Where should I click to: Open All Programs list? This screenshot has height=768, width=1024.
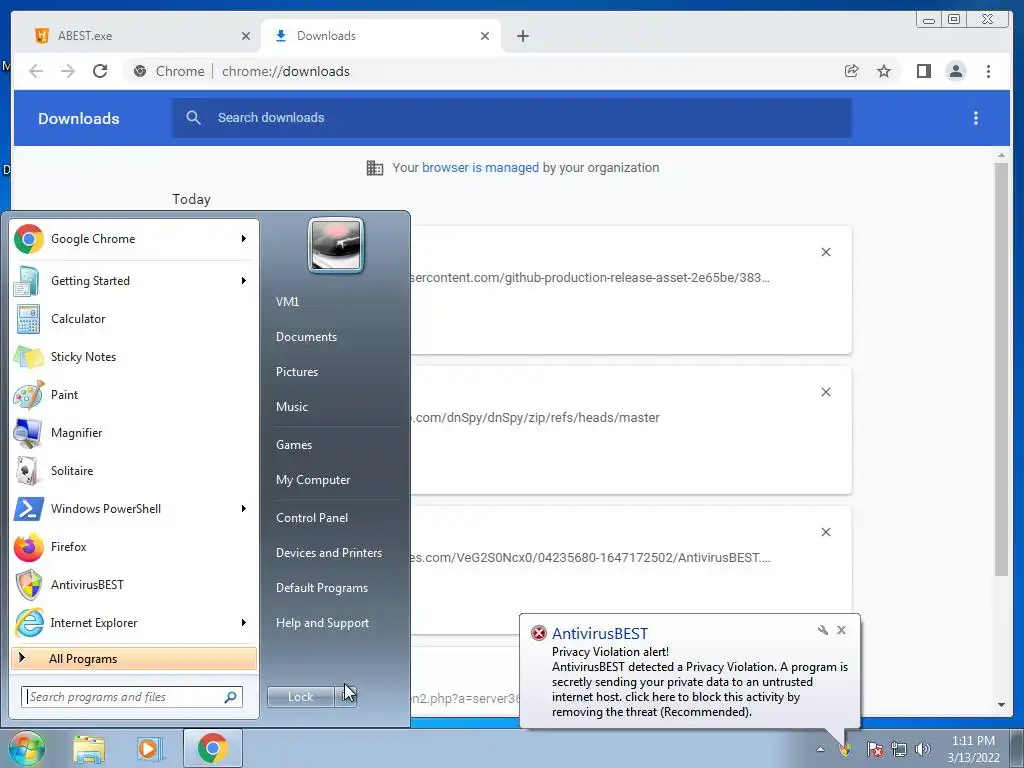coord(134,658)
